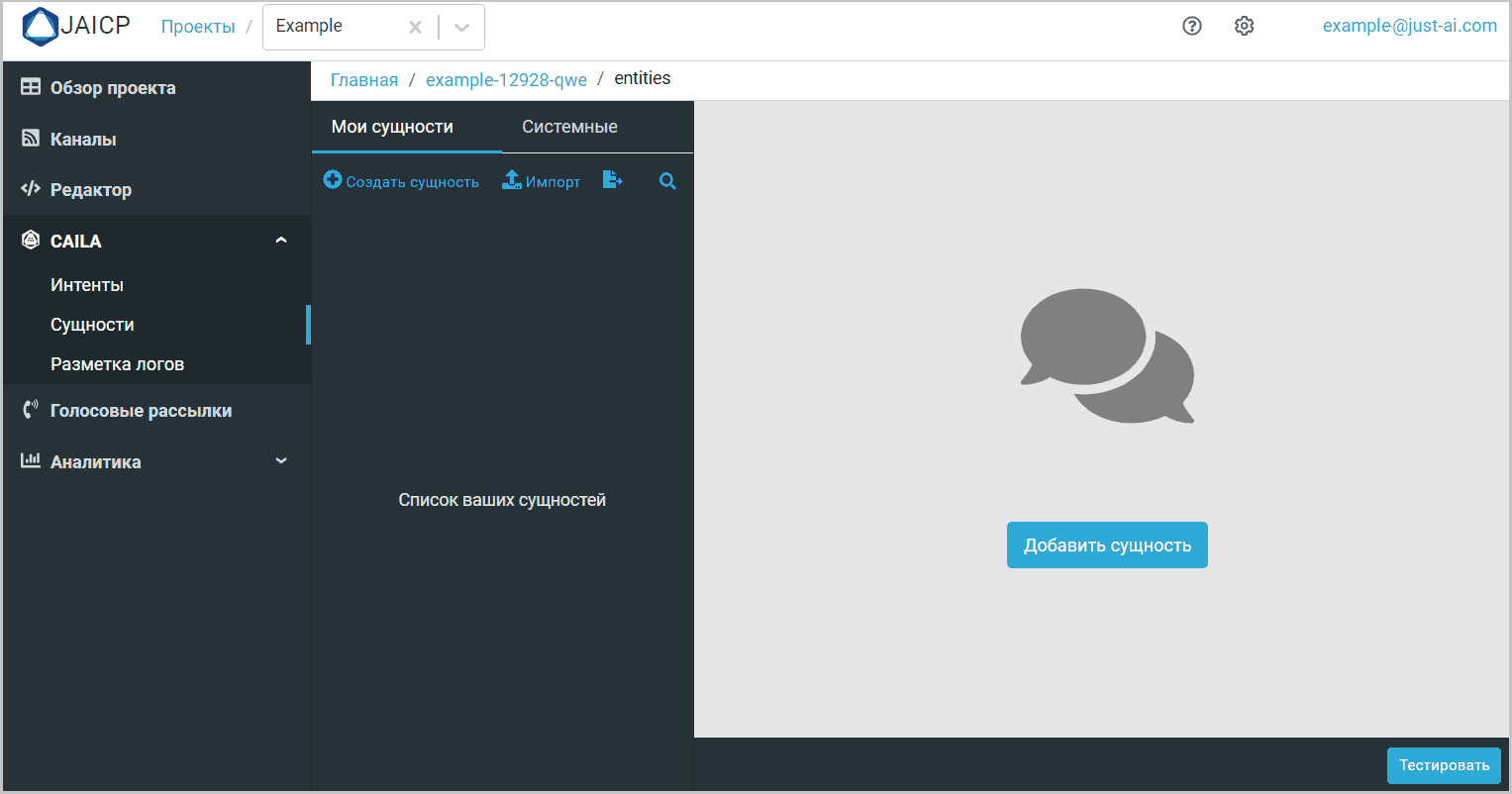The width and height of the screenshot is (1512, 794).
Task: Expand the Аналитика menu chevron
Action: (x=281, y=461)
